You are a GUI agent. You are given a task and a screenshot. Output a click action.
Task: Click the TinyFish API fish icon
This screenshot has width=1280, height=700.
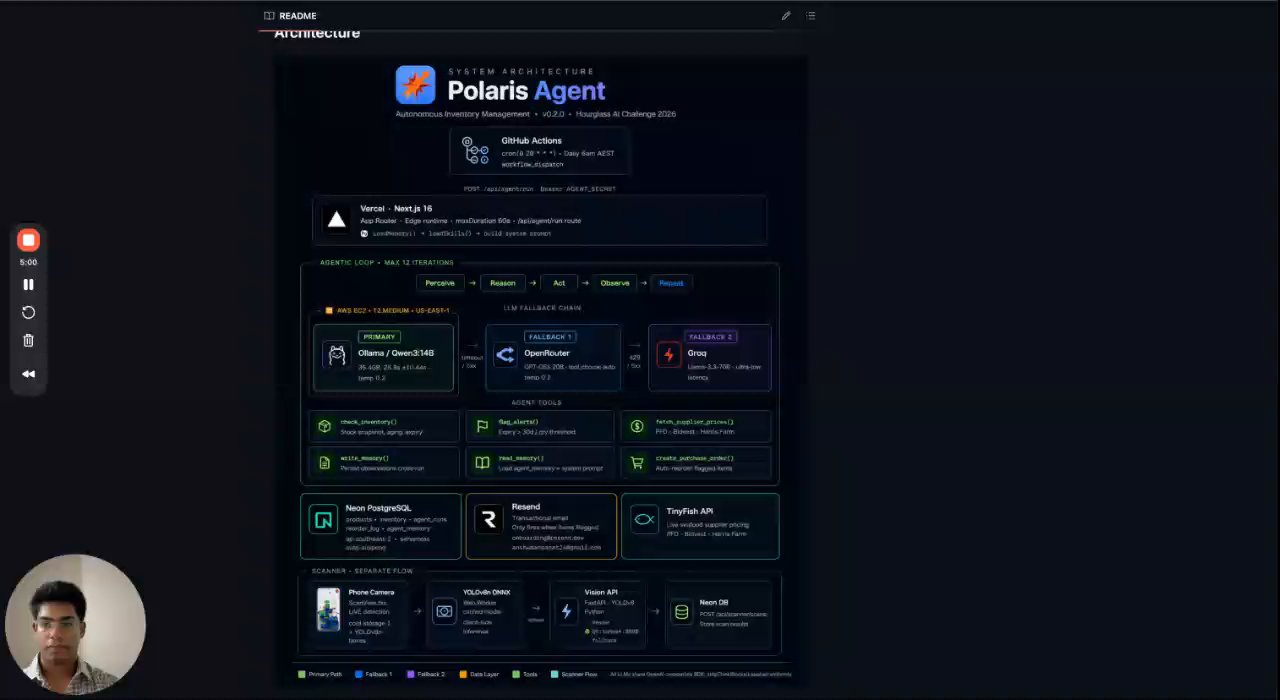644,519
